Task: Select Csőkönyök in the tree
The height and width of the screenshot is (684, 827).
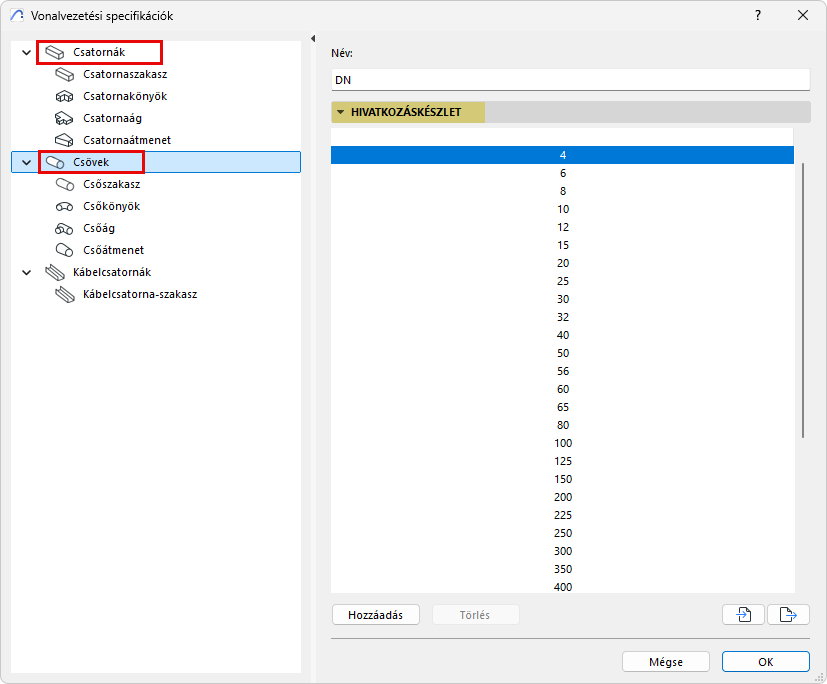Action: coord(111,206)
